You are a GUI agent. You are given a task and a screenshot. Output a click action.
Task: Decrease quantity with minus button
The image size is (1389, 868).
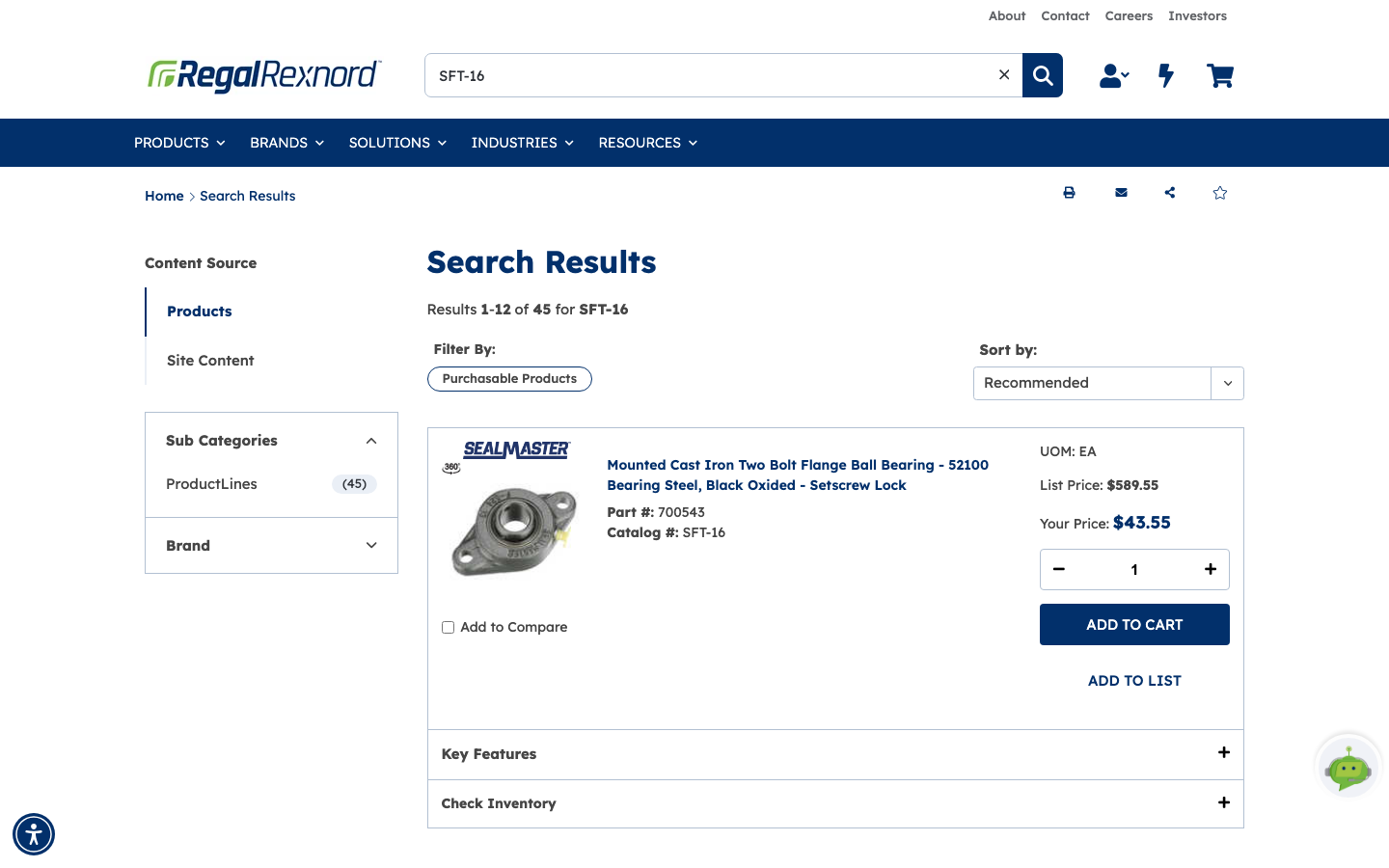tap(1059, 569)
